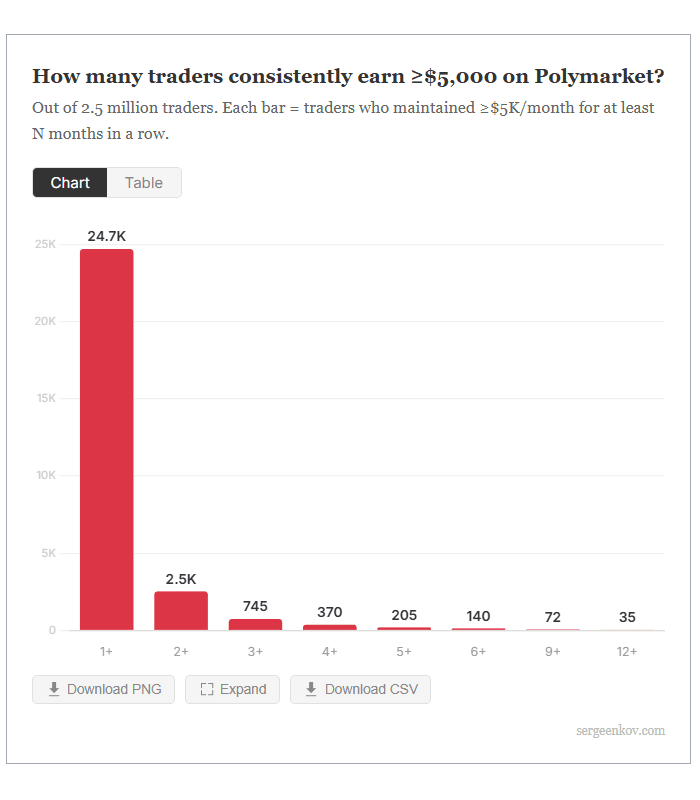Click the 2.5K value label

pos(181,579)
